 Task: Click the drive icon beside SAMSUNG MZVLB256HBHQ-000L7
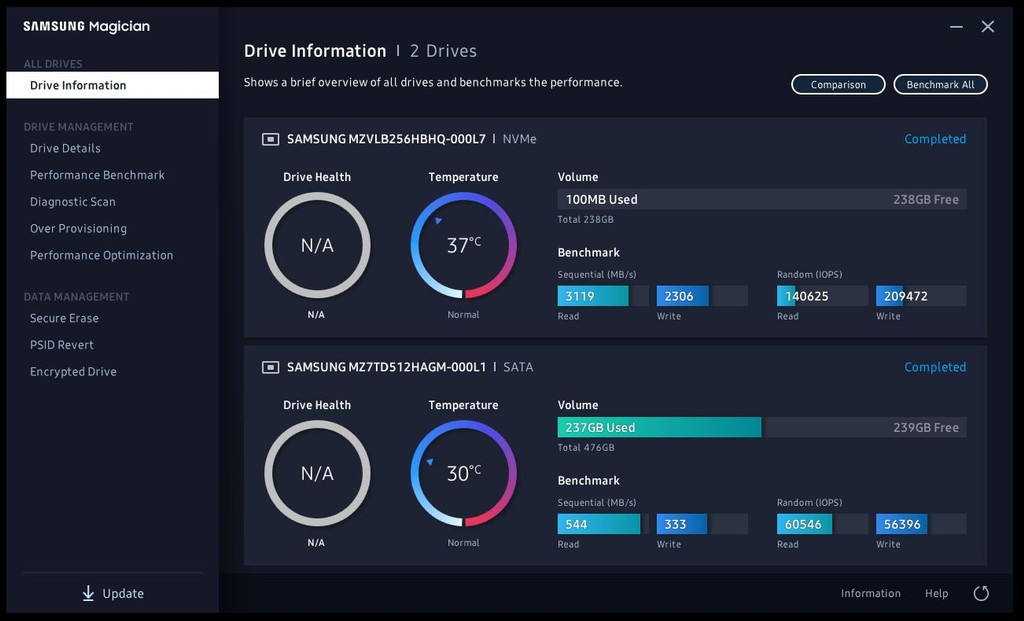(270, 139)
